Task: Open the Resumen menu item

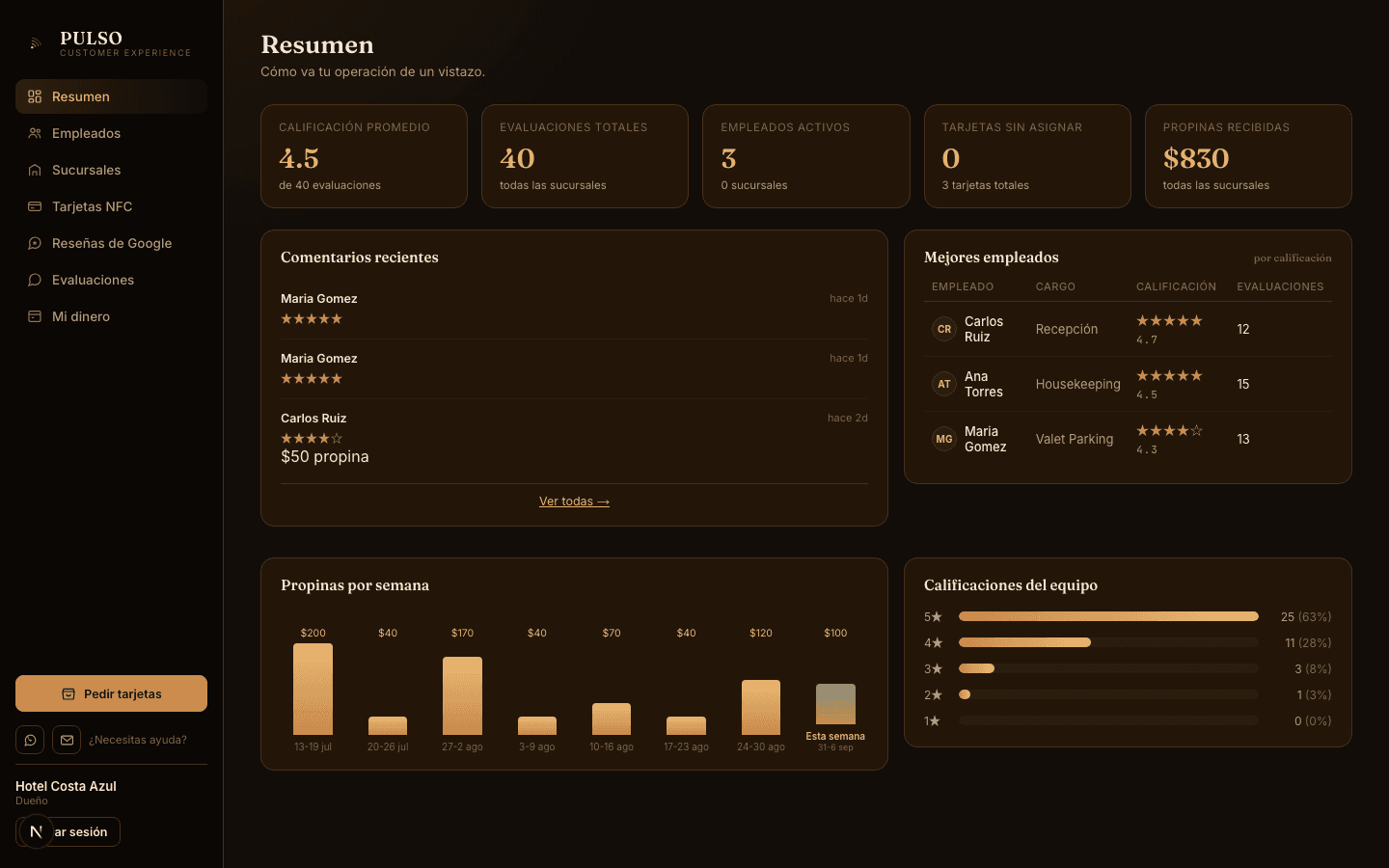Action: tap(111, 96)
